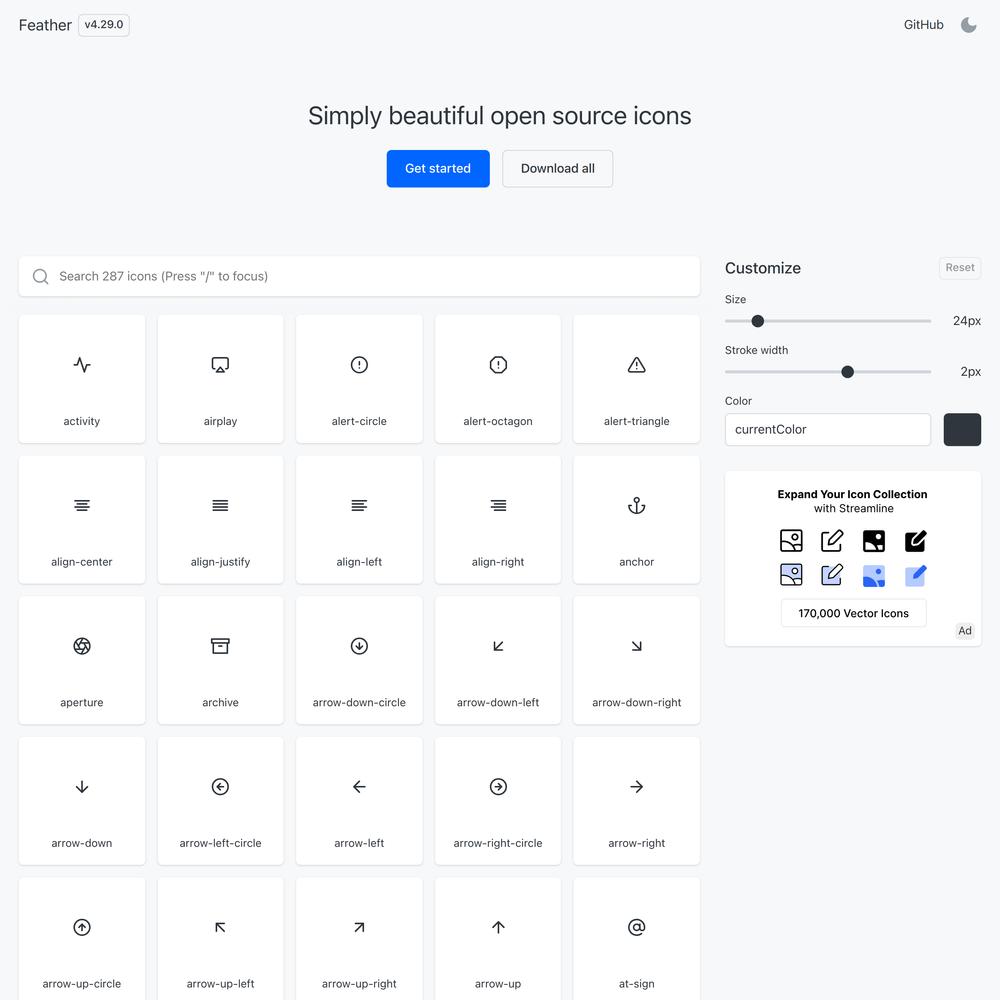Open the Feather home link

coord(45,25)
